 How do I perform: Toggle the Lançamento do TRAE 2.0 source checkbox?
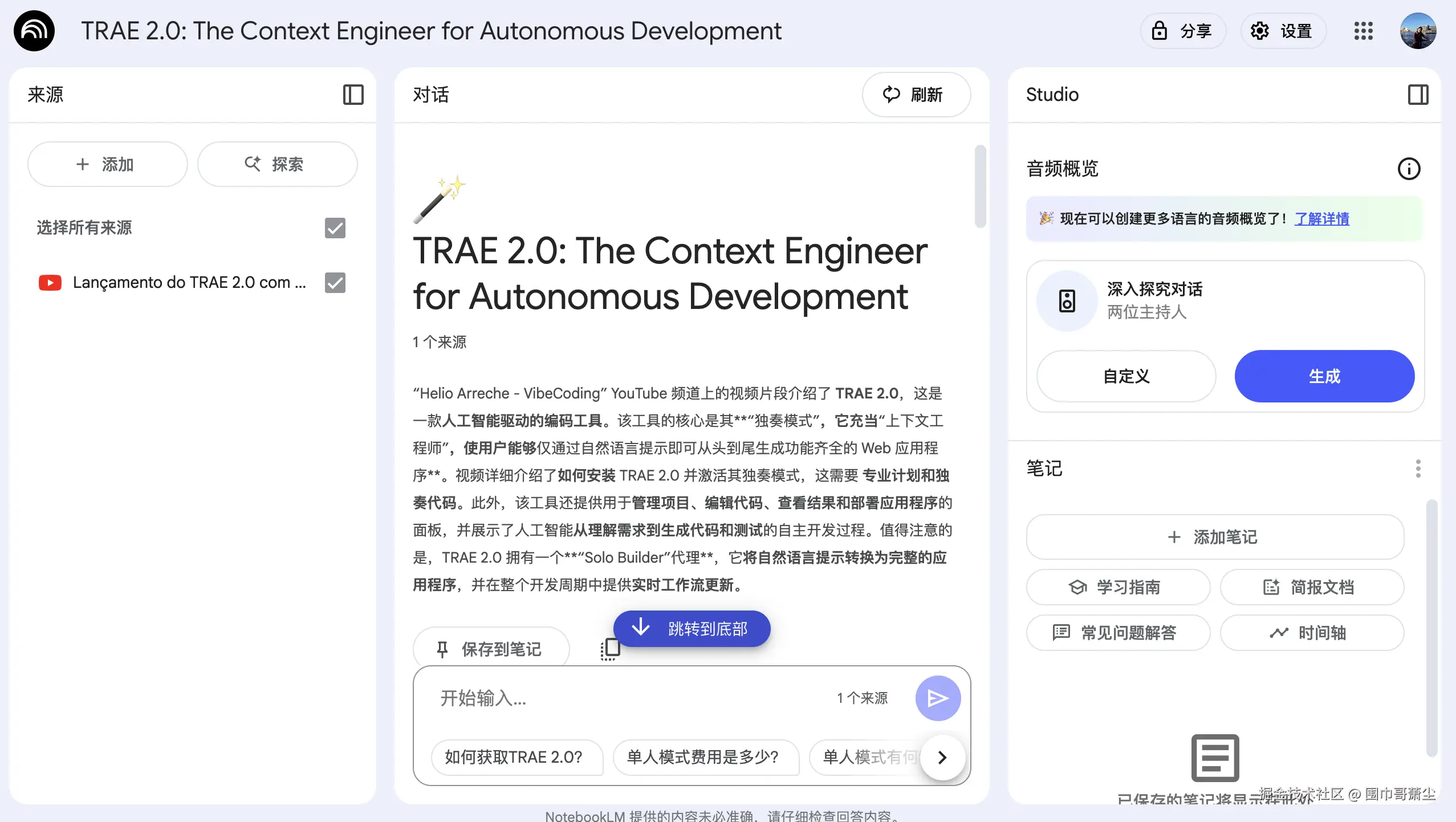(335, 283)
